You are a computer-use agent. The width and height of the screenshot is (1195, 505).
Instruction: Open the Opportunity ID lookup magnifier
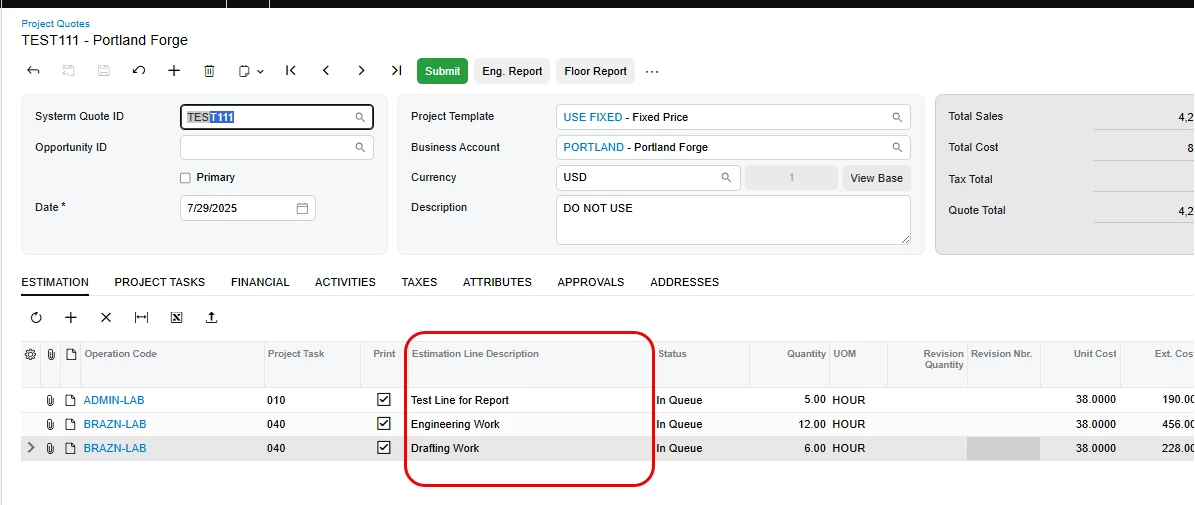point(360,148)
